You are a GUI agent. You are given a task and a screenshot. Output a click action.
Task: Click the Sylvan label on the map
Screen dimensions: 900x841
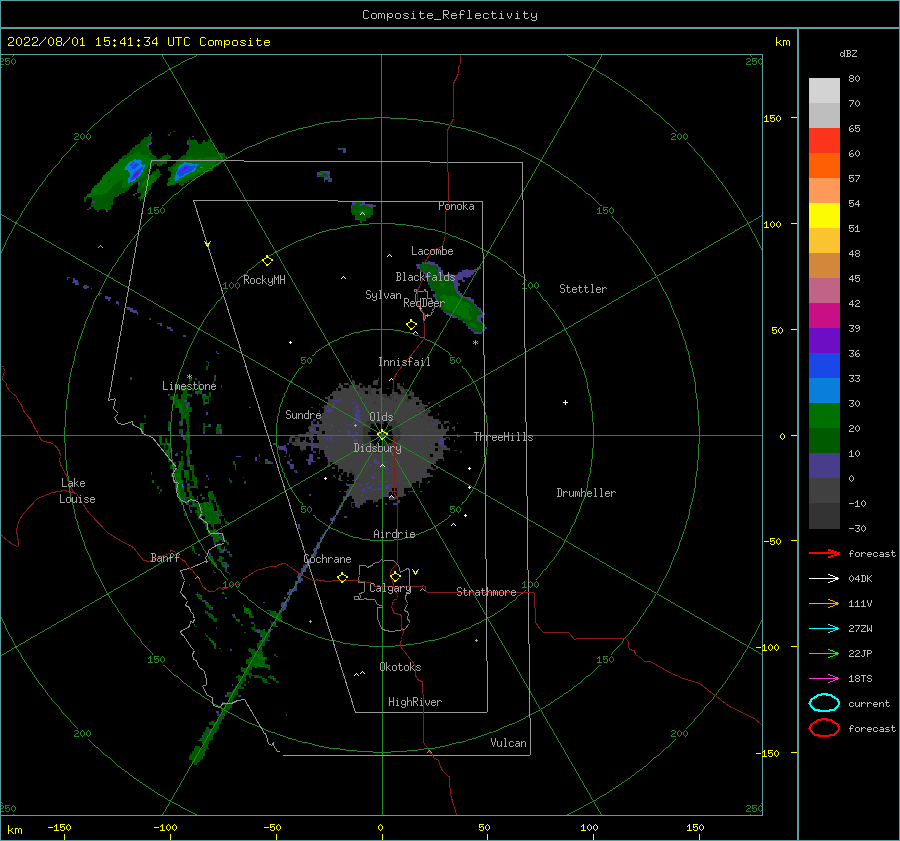pos(383,295)
